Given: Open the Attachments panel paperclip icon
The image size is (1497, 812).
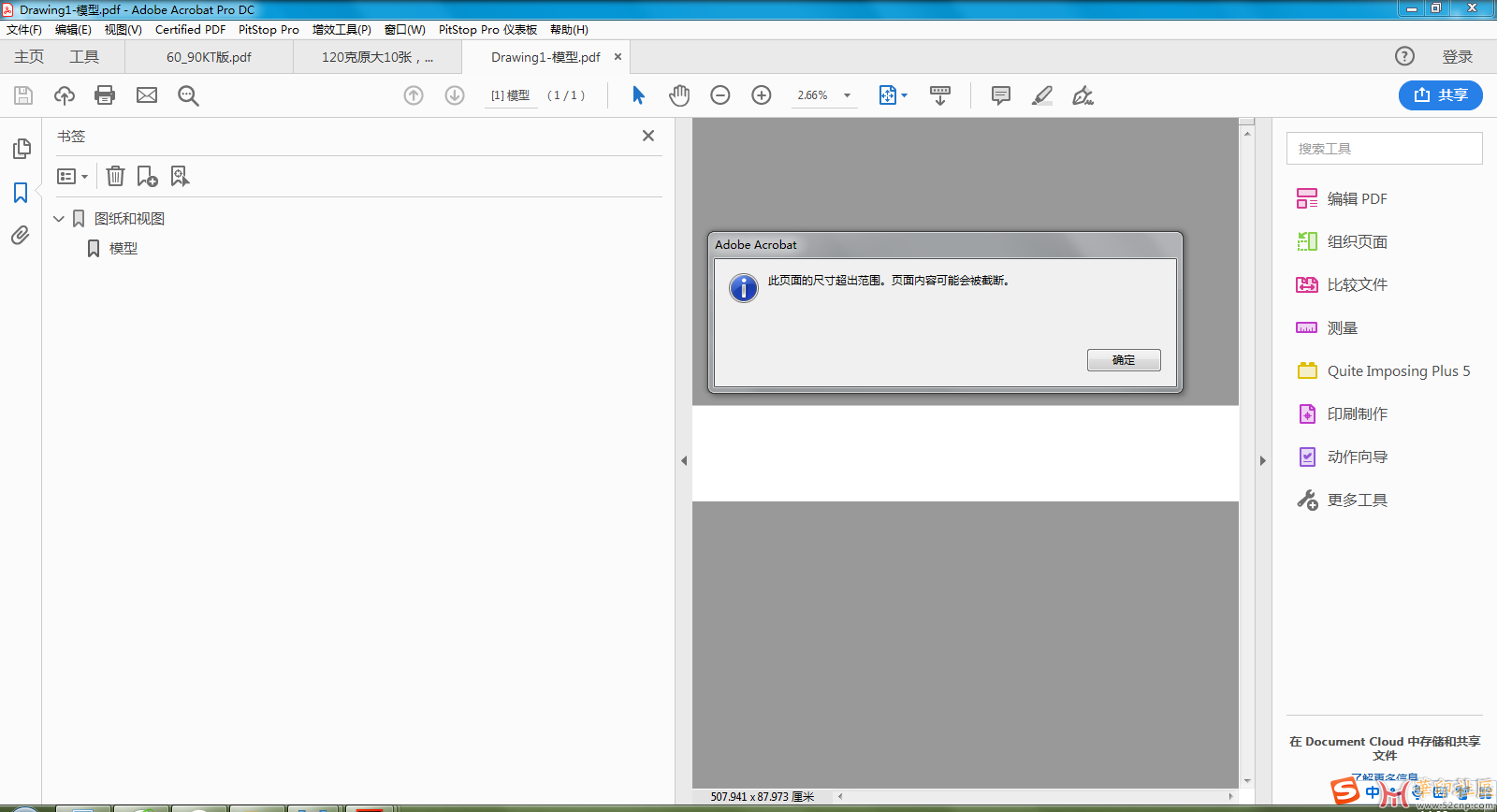Looking at the screenshot, I should [21, 235].
